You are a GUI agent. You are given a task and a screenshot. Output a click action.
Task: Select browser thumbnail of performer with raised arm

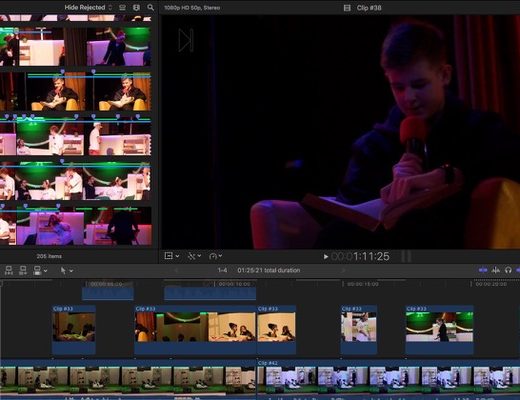click(x=119, y=47)
